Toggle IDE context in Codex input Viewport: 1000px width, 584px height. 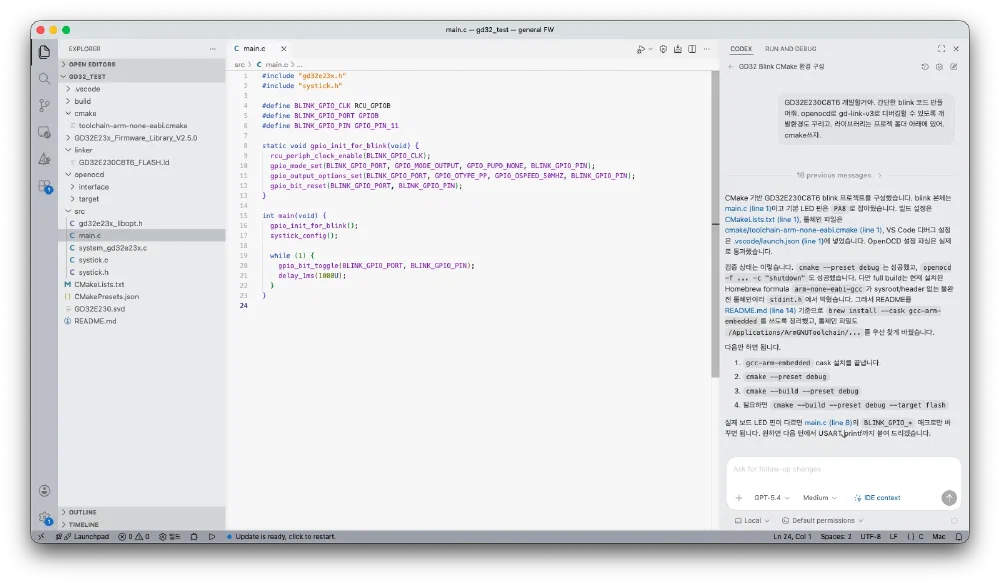pyautogui.click(x=876, y=498)
